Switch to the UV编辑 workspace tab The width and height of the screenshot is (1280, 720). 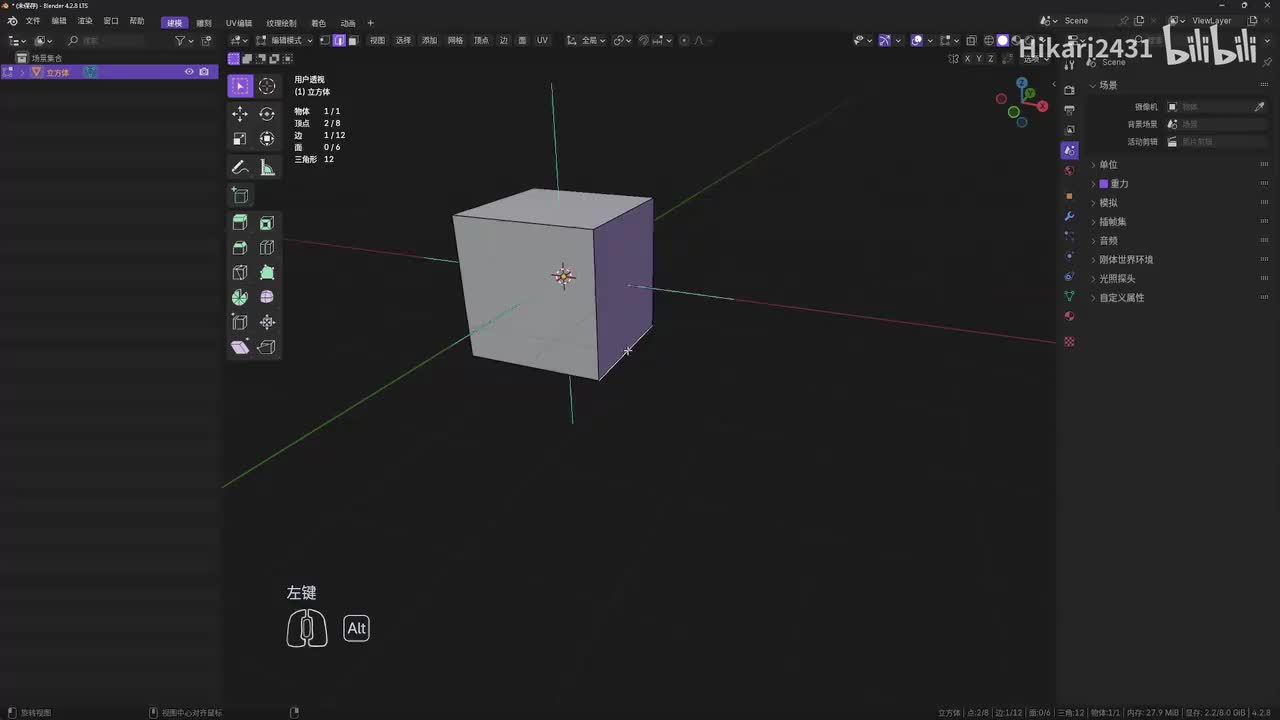[239, 22]
